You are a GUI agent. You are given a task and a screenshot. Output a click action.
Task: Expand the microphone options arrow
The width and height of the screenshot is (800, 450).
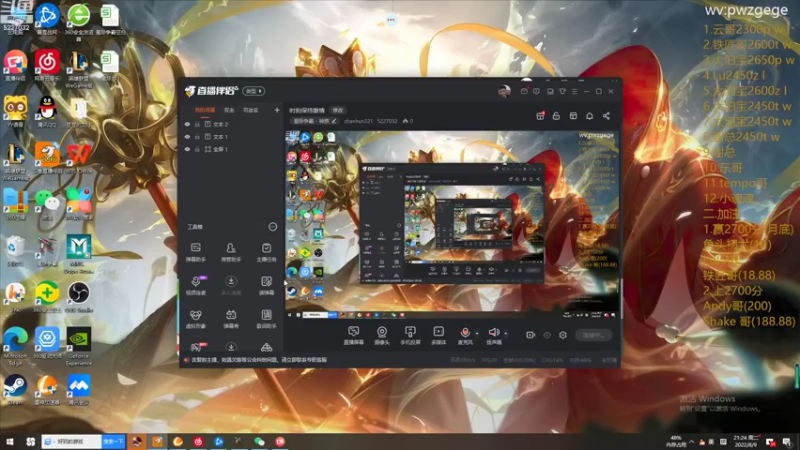click(477, 333)
